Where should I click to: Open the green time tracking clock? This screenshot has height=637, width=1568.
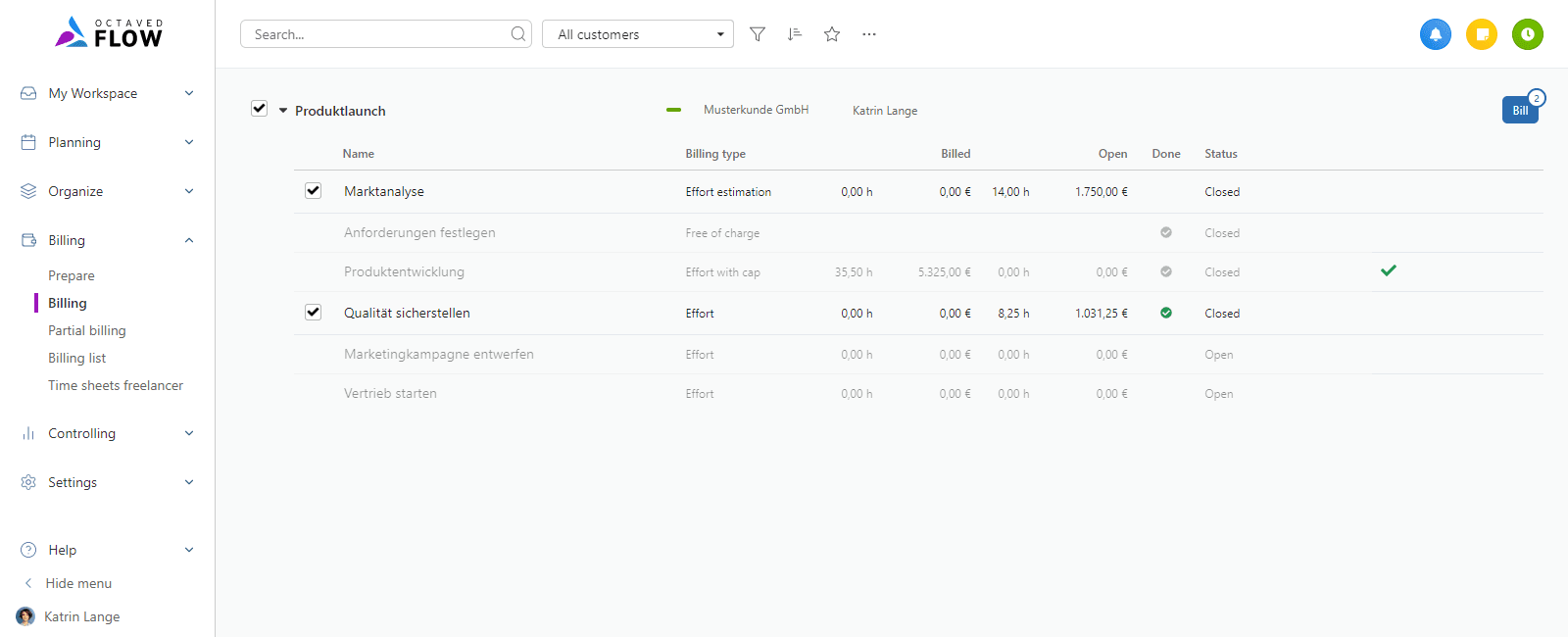pyautogui.click(x=1528, y=34)
